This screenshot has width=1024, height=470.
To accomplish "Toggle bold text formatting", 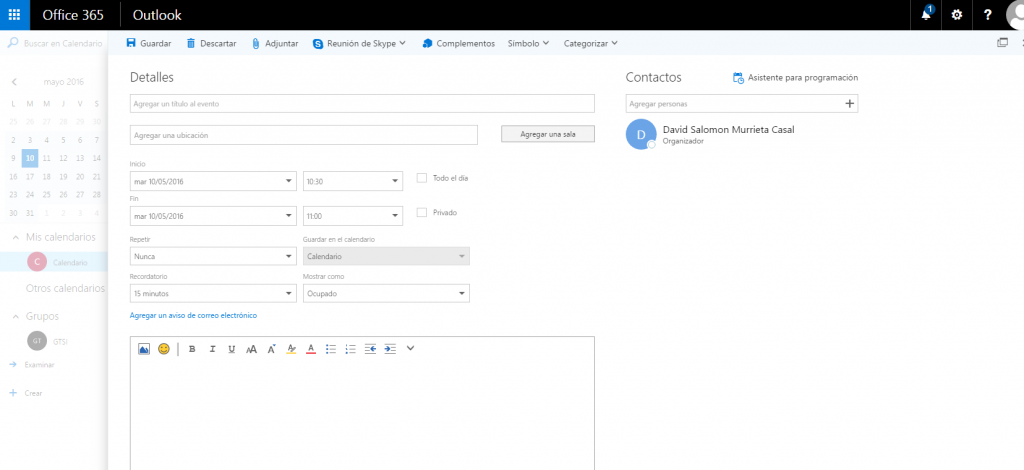I will coord(192,349).
